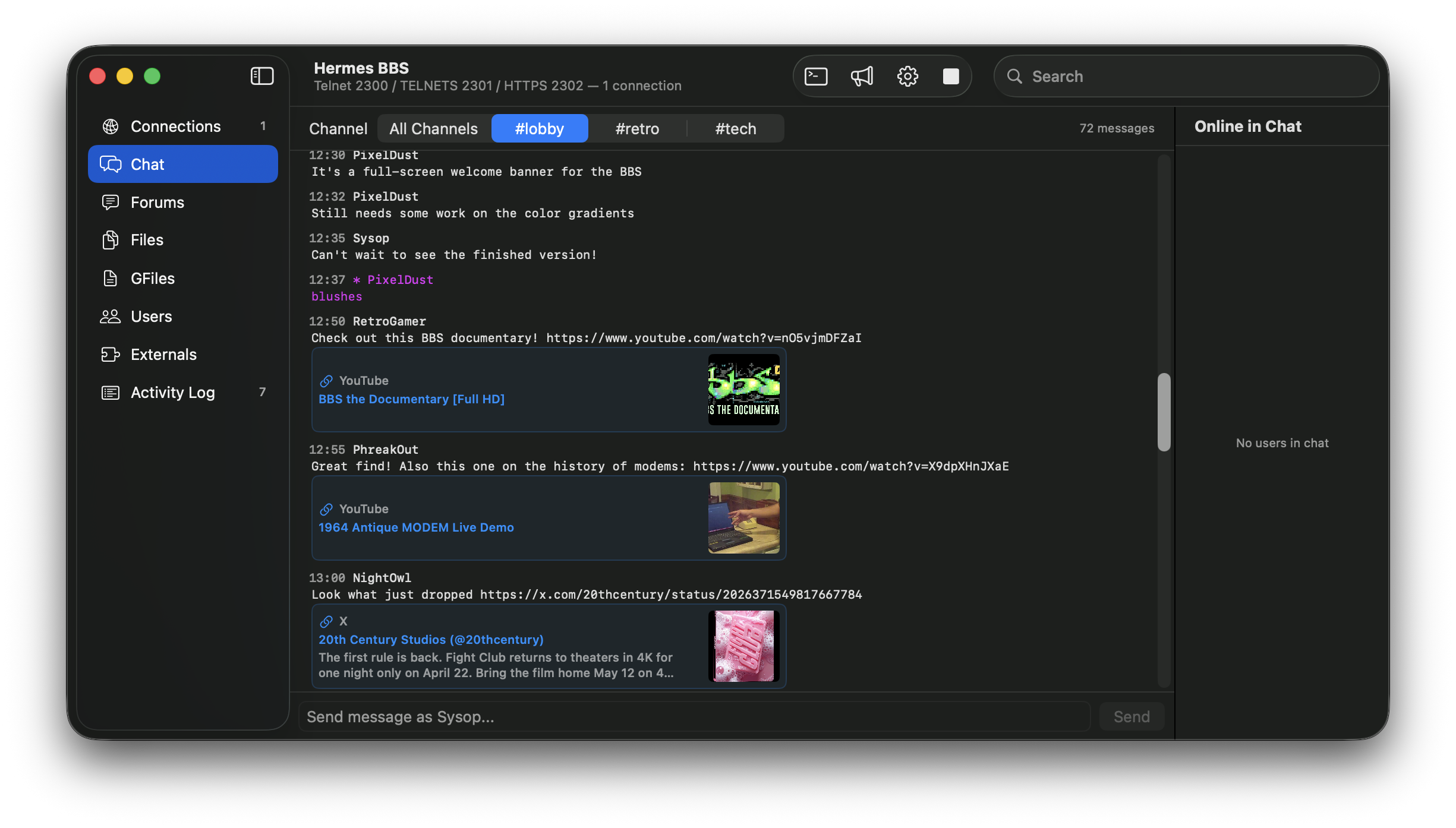Switch to the #retro channel
The image size is (1456, 828).
(x=636, y=128)
